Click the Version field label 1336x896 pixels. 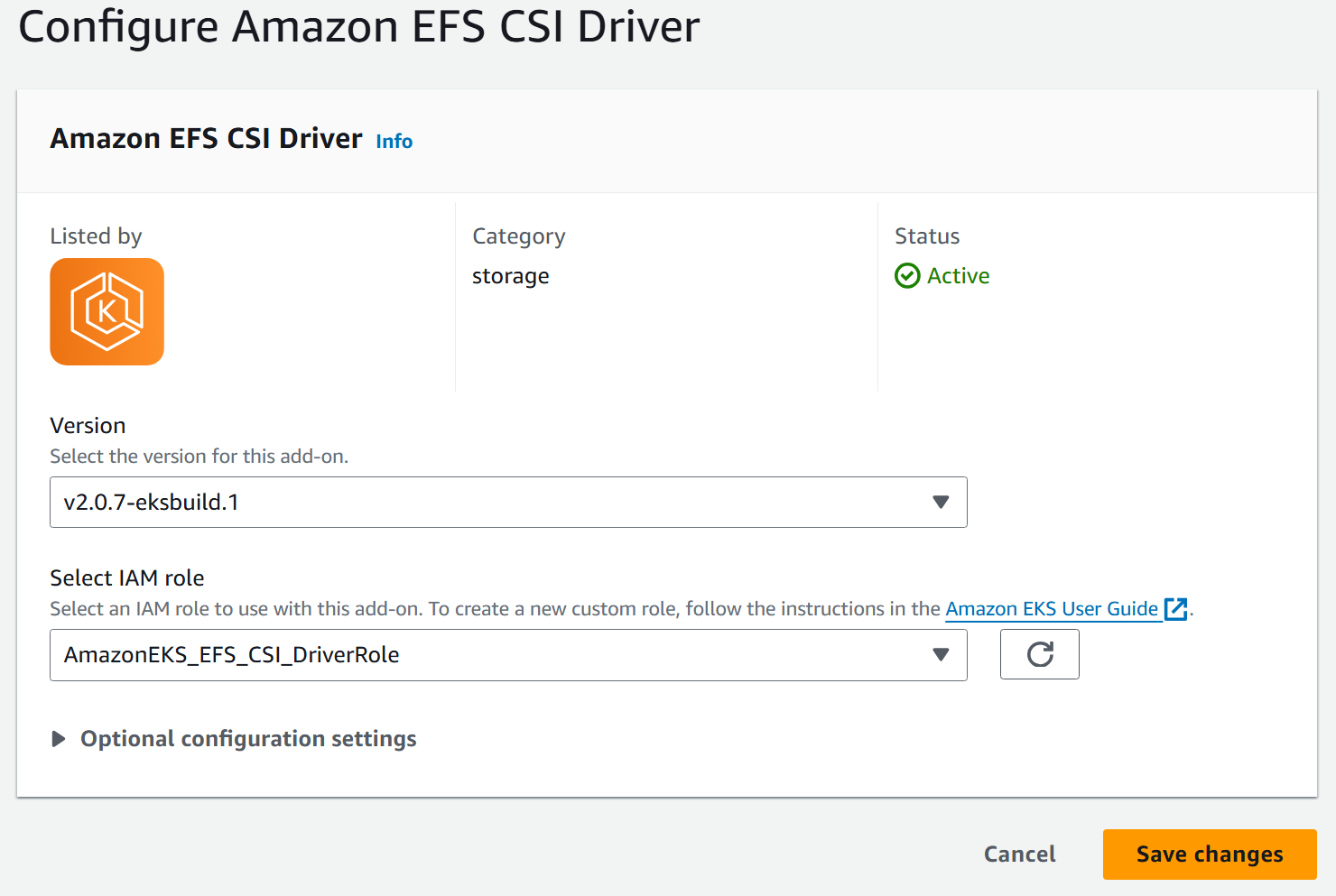88,425
